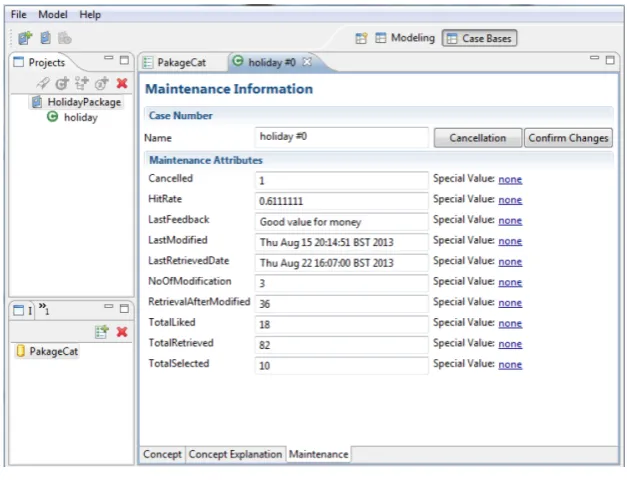Maximize the Projects panel
Image resolution: width=627 pixels, height=480 pixels.
click(x=124, y=60)
